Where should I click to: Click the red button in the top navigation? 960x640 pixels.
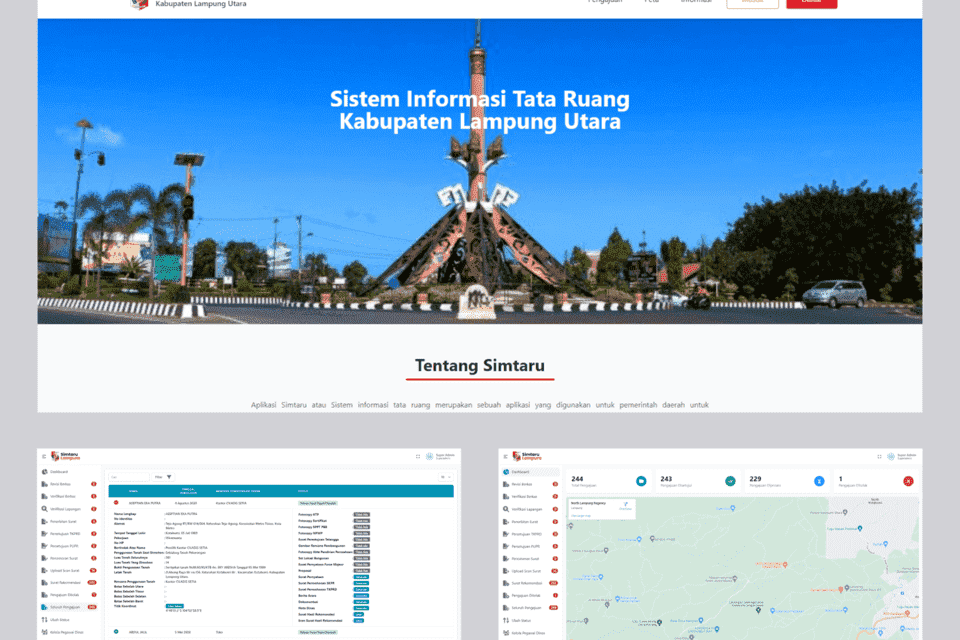(811, 3)
